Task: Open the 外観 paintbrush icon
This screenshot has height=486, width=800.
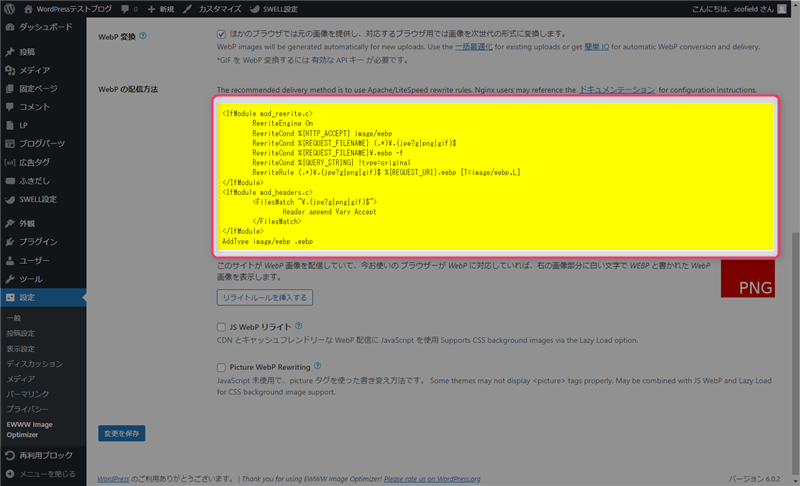Action: click(10, 223)
